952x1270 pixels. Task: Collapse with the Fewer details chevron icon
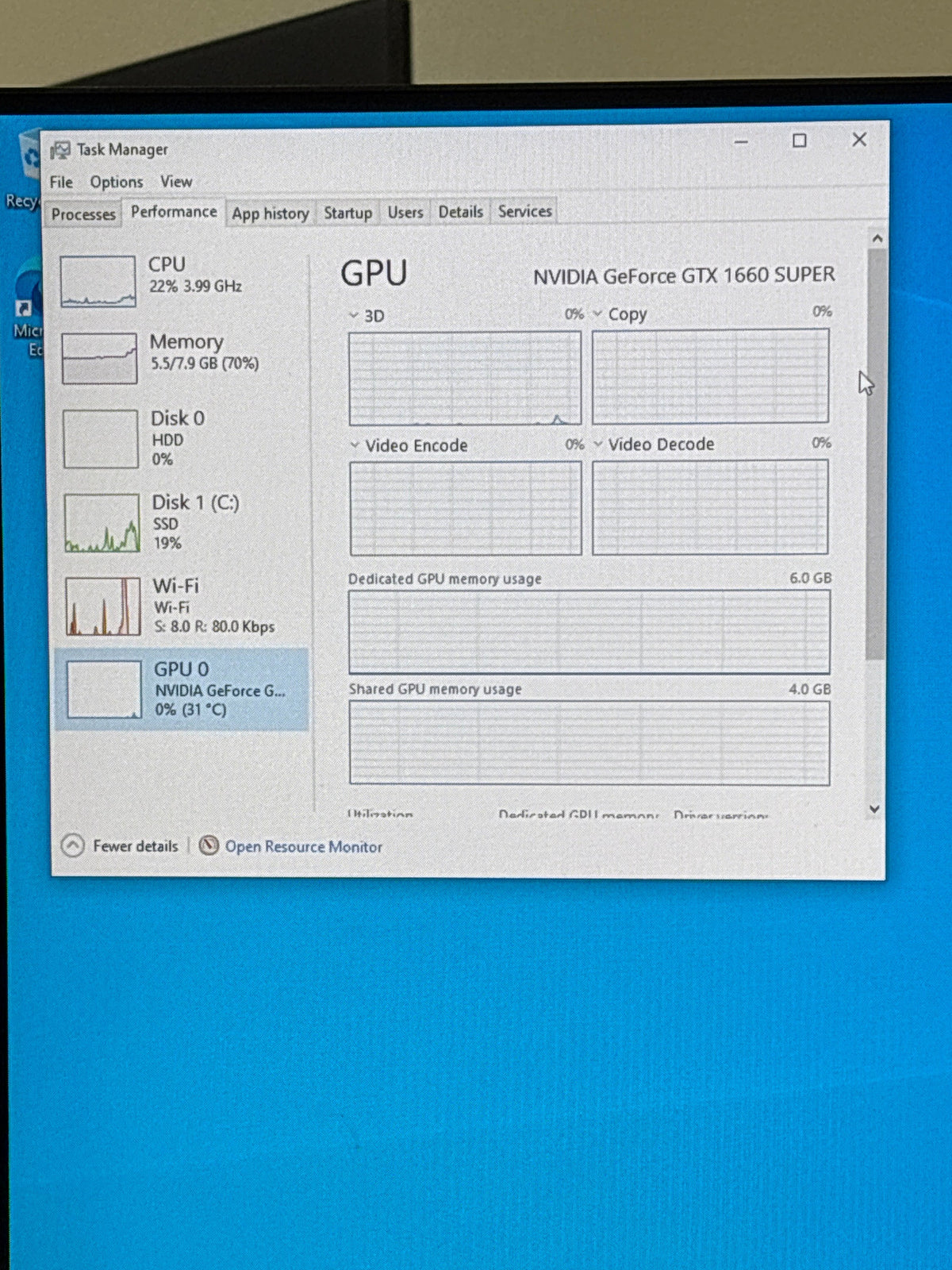[x=72, y=846]
